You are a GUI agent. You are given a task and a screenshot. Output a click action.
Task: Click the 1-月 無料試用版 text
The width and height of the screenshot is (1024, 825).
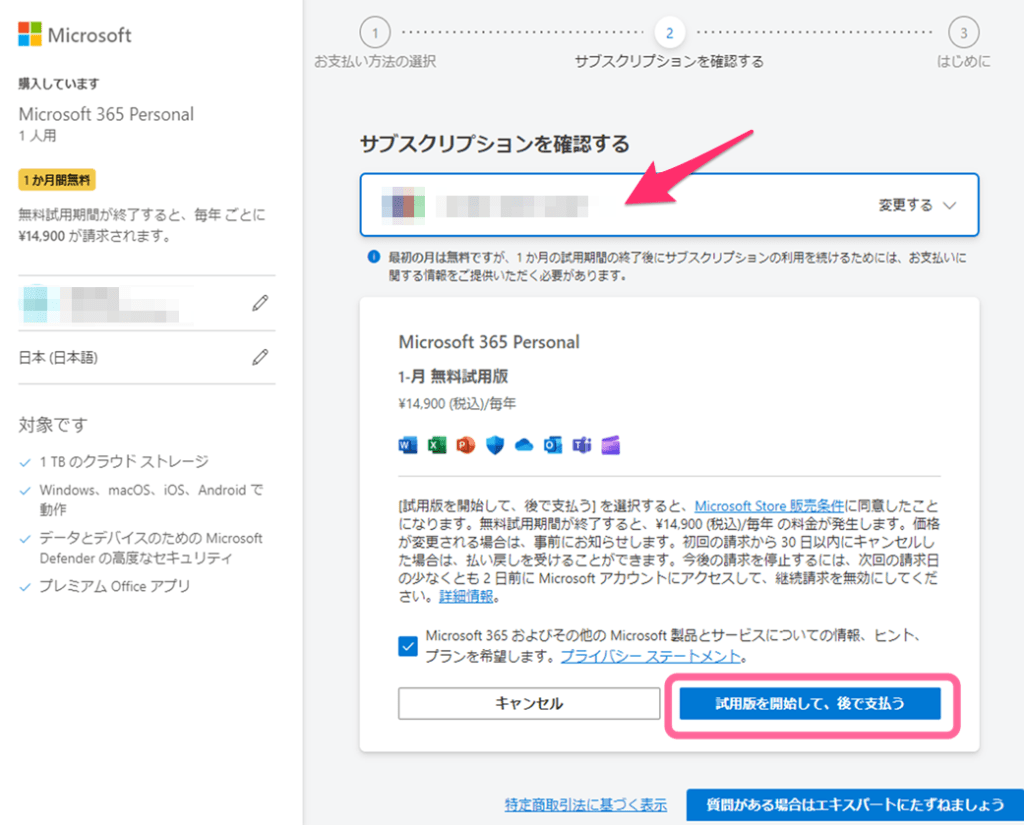click(x=453, y=376)
